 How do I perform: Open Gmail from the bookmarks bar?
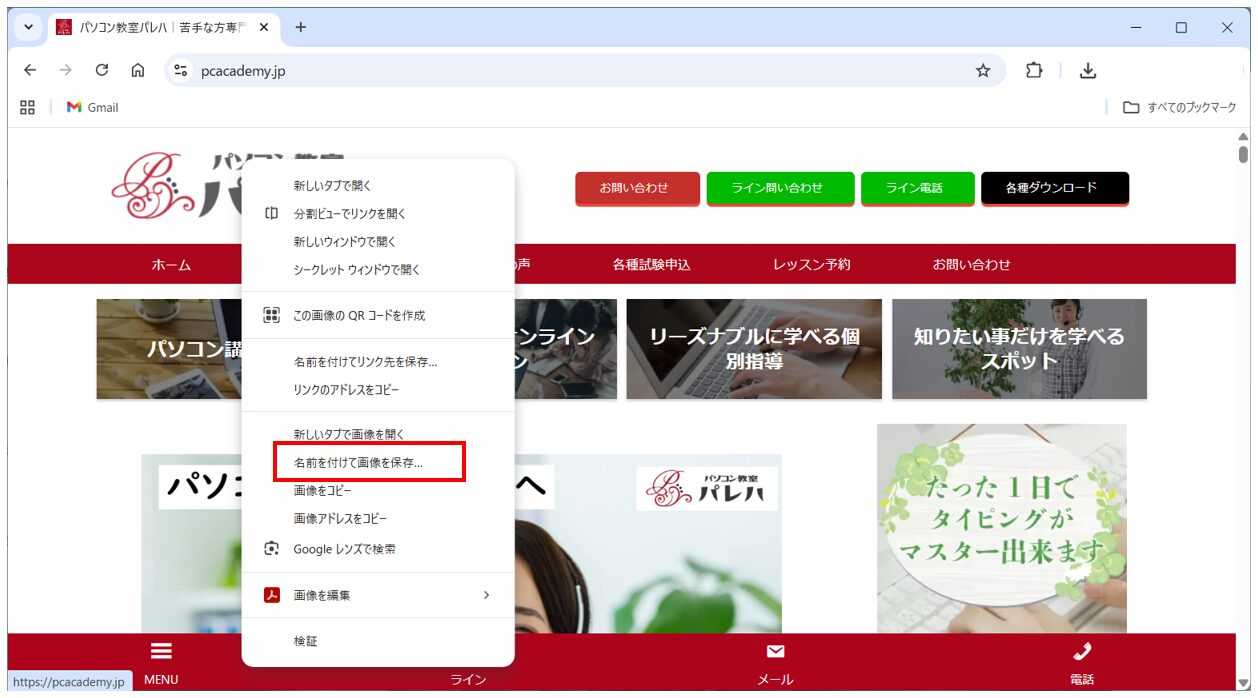pos(90,107)
